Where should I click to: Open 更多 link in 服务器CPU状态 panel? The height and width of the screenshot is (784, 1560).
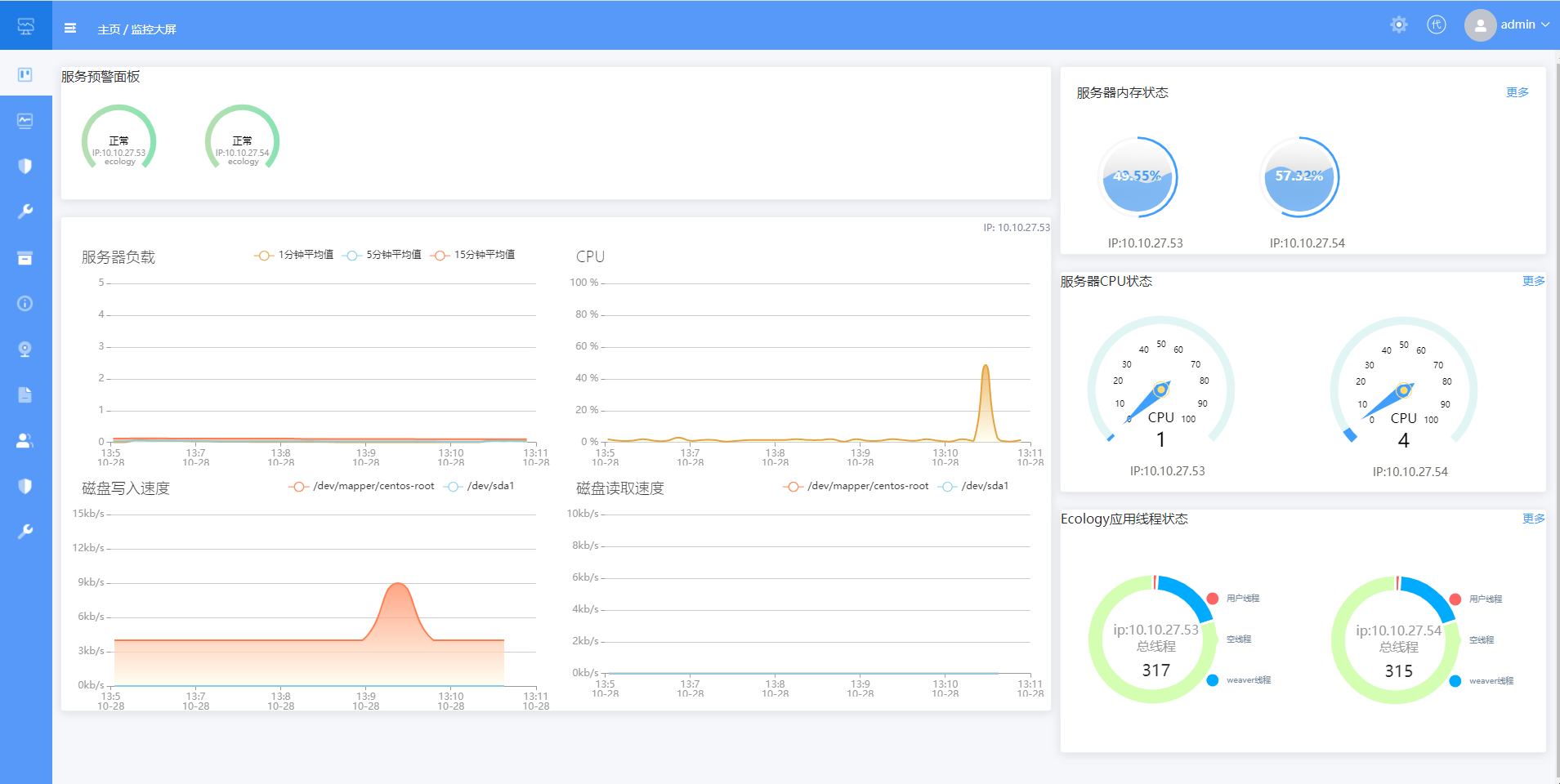coord(1534,281)
